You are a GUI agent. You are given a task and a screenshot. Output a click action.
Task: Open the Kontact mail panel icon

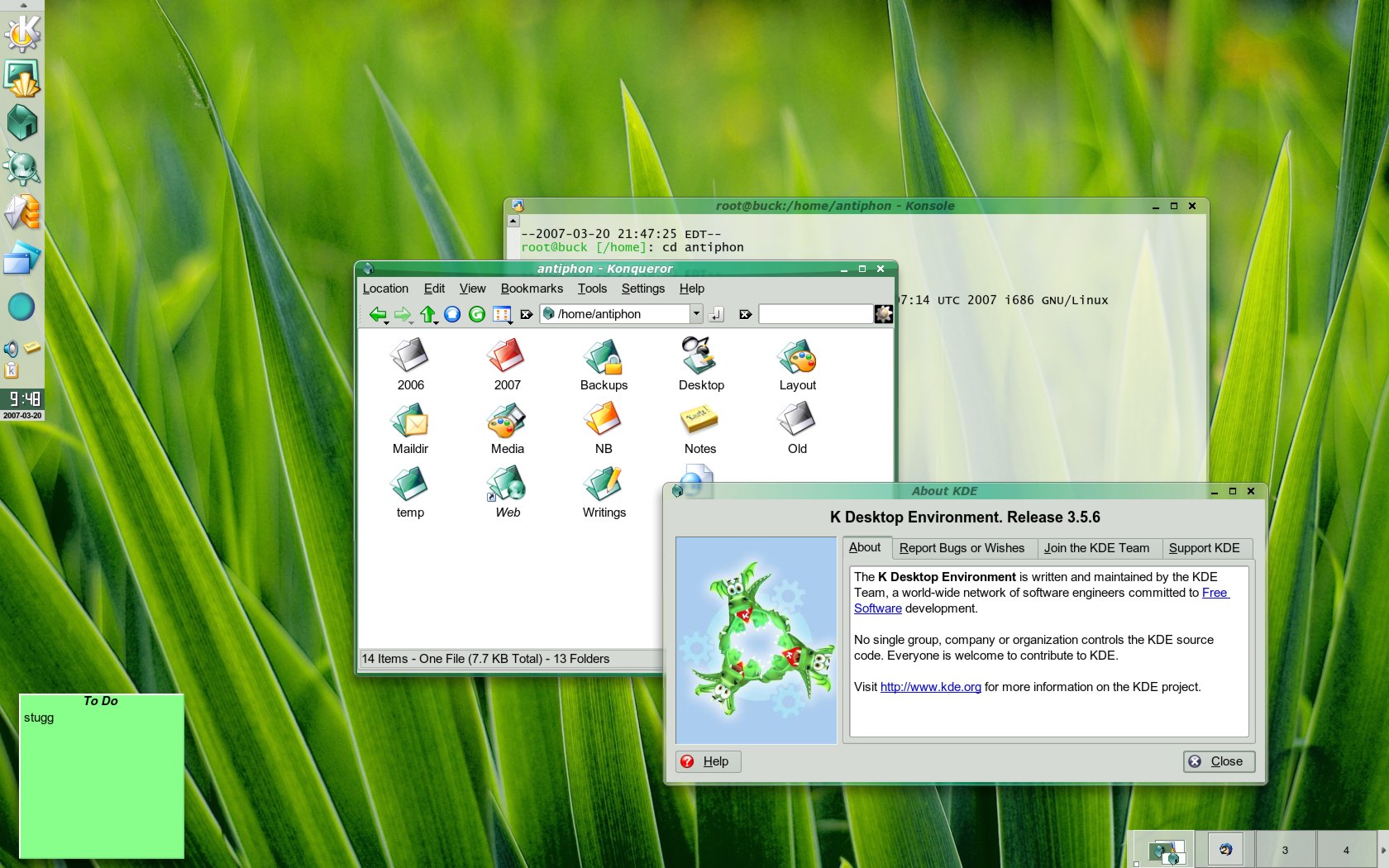22,212
